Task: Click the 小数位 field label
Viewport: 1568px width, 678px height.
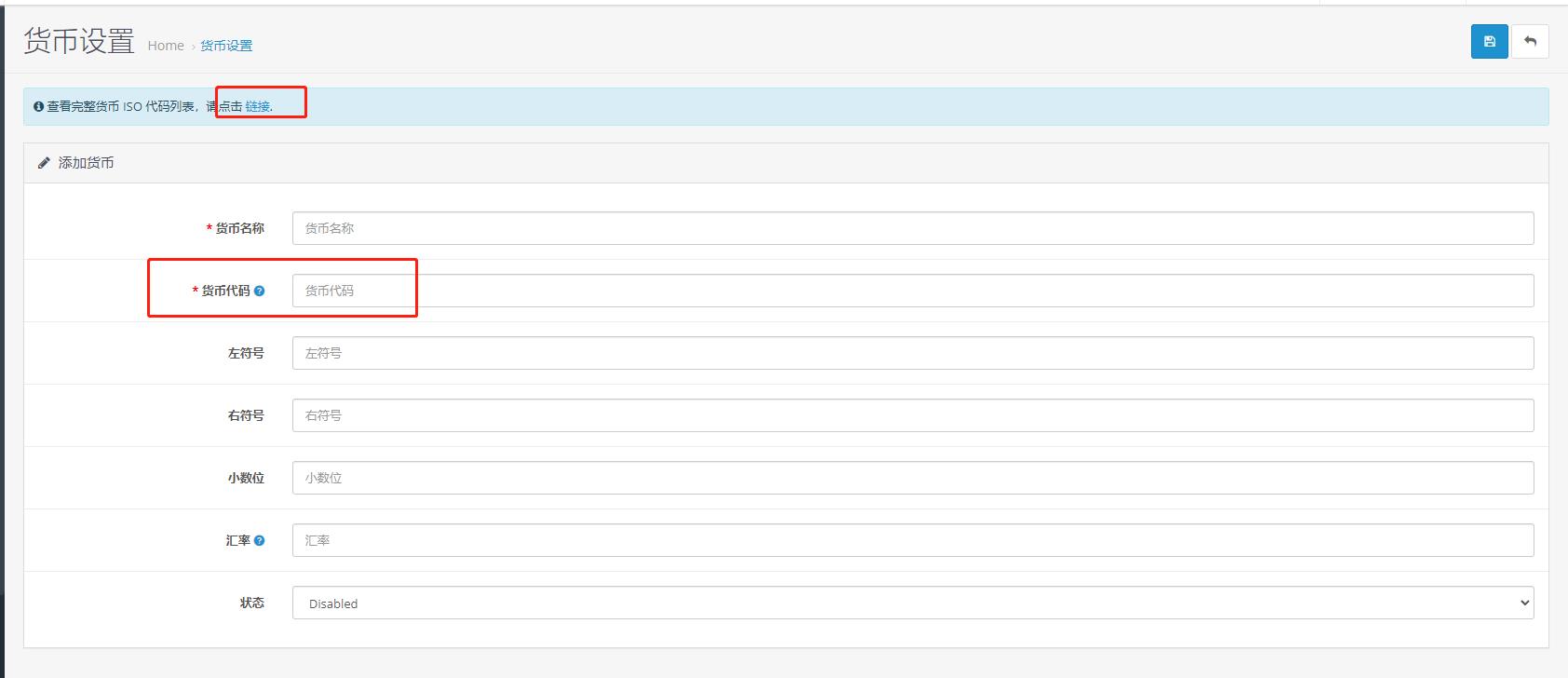Action: pos(246,478)
